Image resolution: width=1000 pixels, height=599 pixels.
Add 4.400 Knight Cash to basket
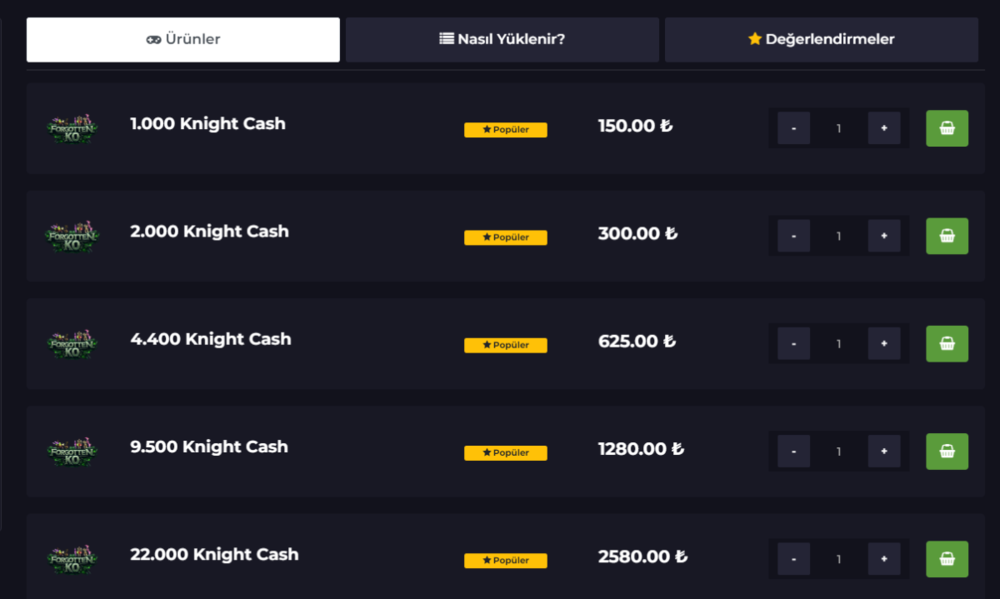[947, 344]
